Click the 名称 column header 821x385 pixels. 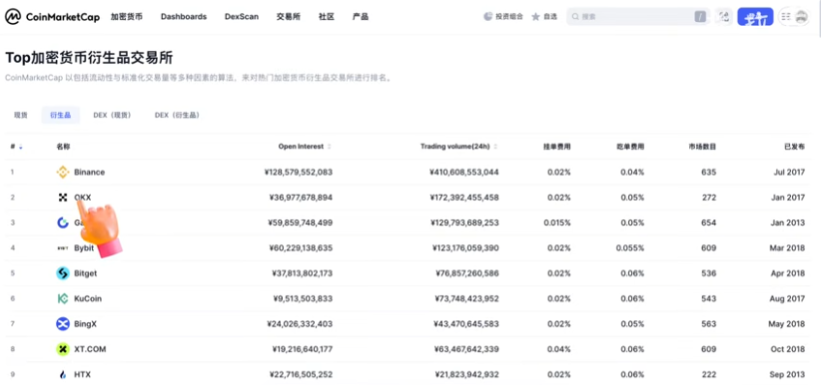point(63,147)
